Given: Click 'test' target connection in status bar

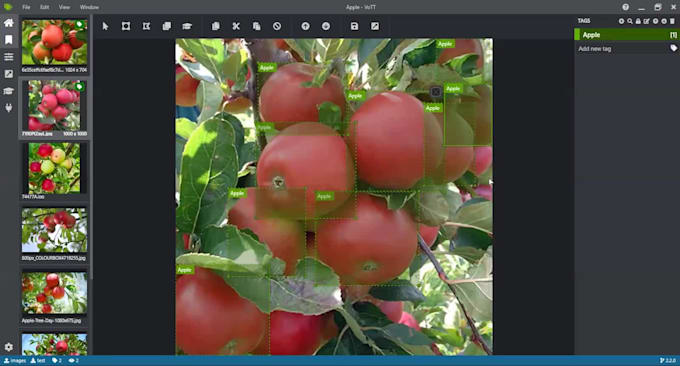Looking at the screenshot, I should click(38, 361).
